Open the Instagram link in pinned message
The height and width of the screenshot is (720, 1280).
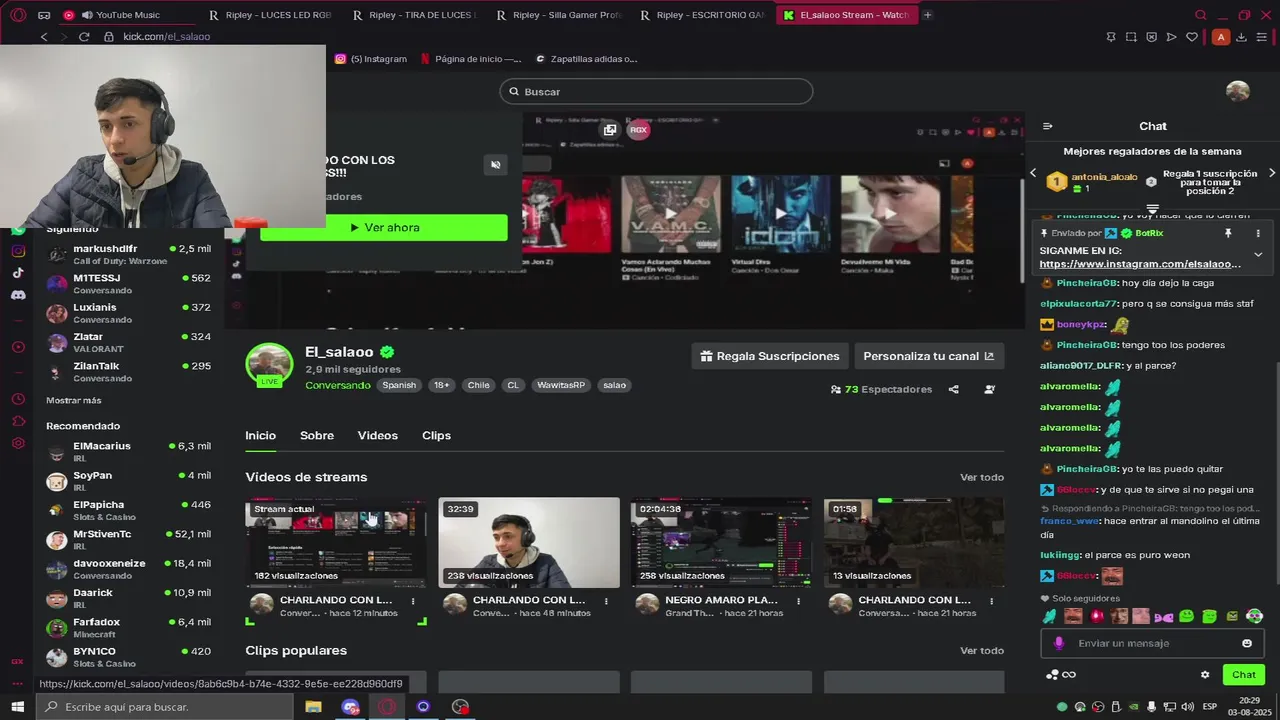tap(1140, 264)
